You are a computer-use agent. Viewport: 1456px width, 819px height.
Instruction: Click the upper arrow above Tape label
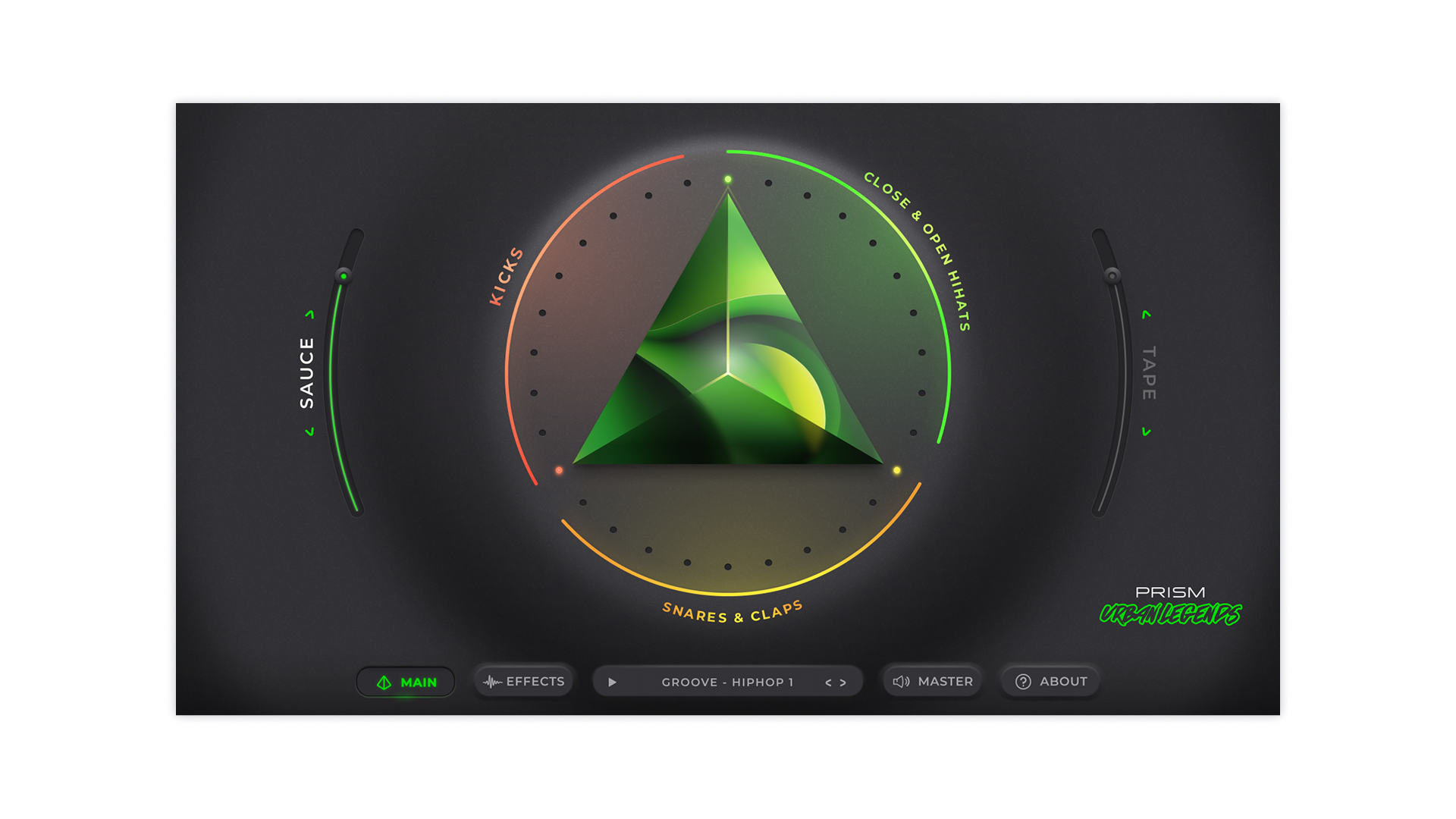[1147, 314]
